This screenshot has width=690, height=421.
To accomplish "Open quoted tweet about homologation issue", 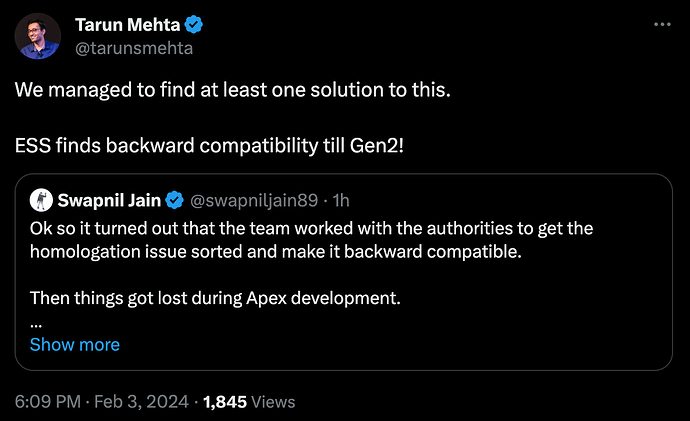I will (x=344, y=272).
